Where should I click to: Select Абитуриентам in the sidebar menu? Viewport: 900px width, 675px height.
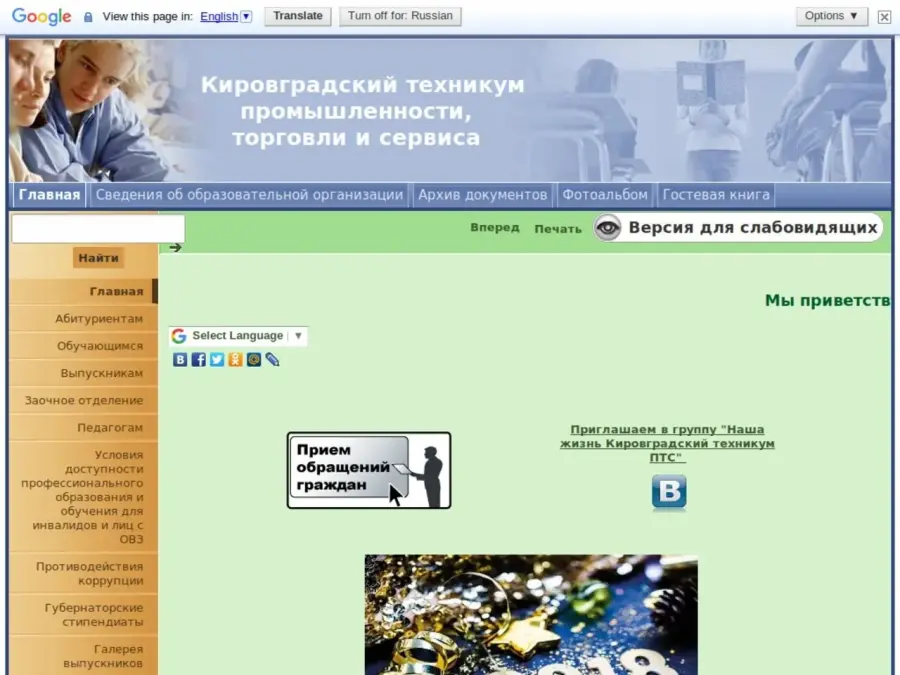pyautogui.click(x=98, y=319)
